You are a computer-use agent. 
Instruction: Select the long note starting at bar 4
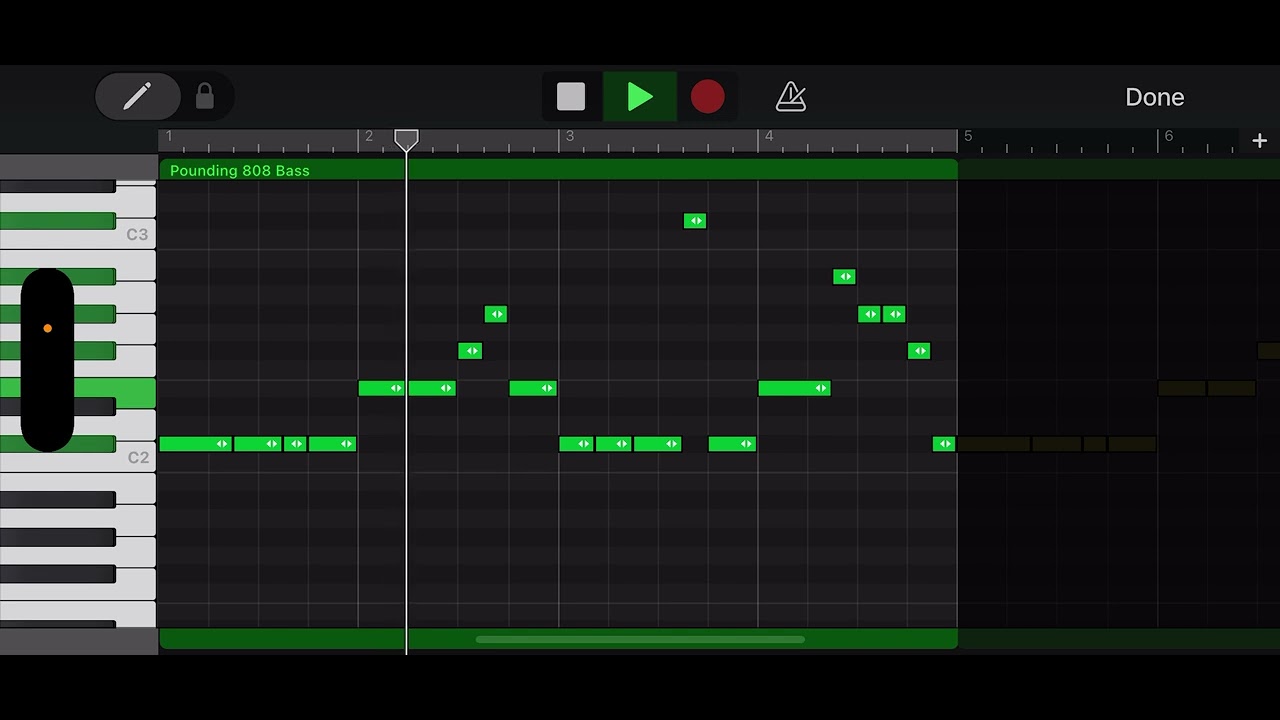coord(794,388)
